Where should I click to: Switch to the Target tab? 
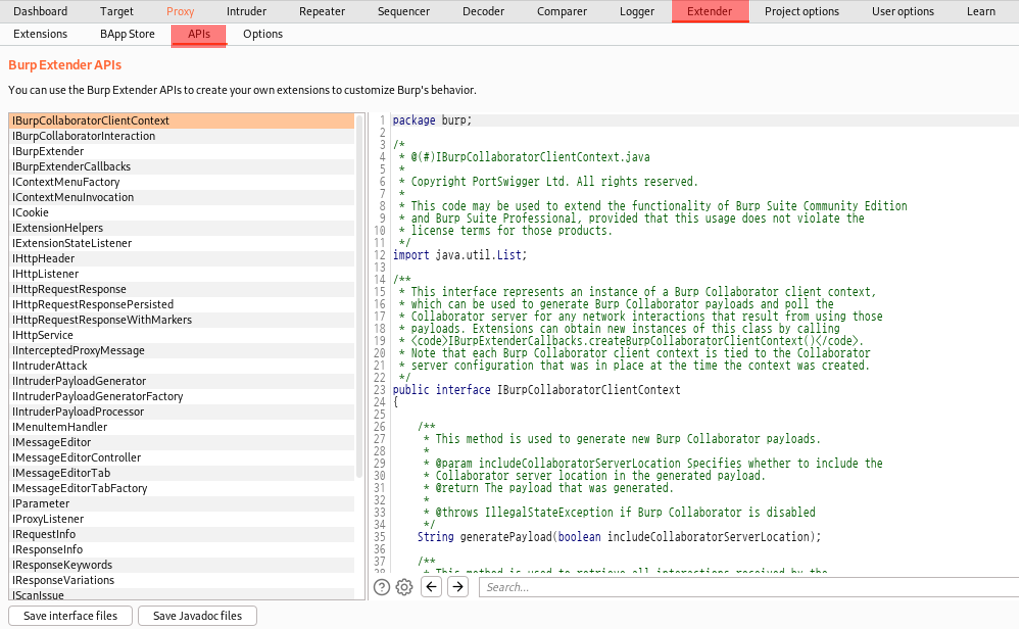click(x=116, y=11)
